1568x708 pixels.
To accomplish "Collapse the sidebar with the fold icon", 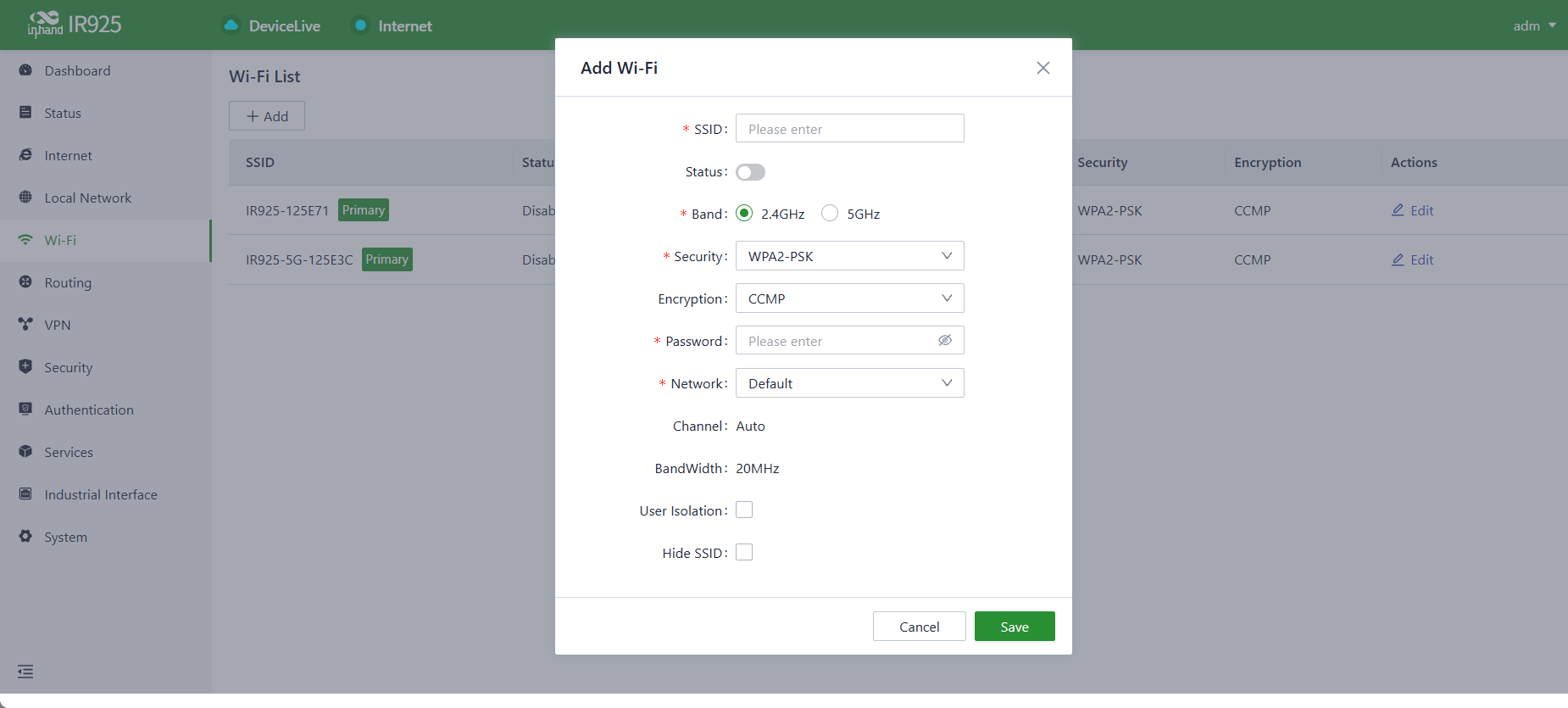I will click(x=25, y=672).
